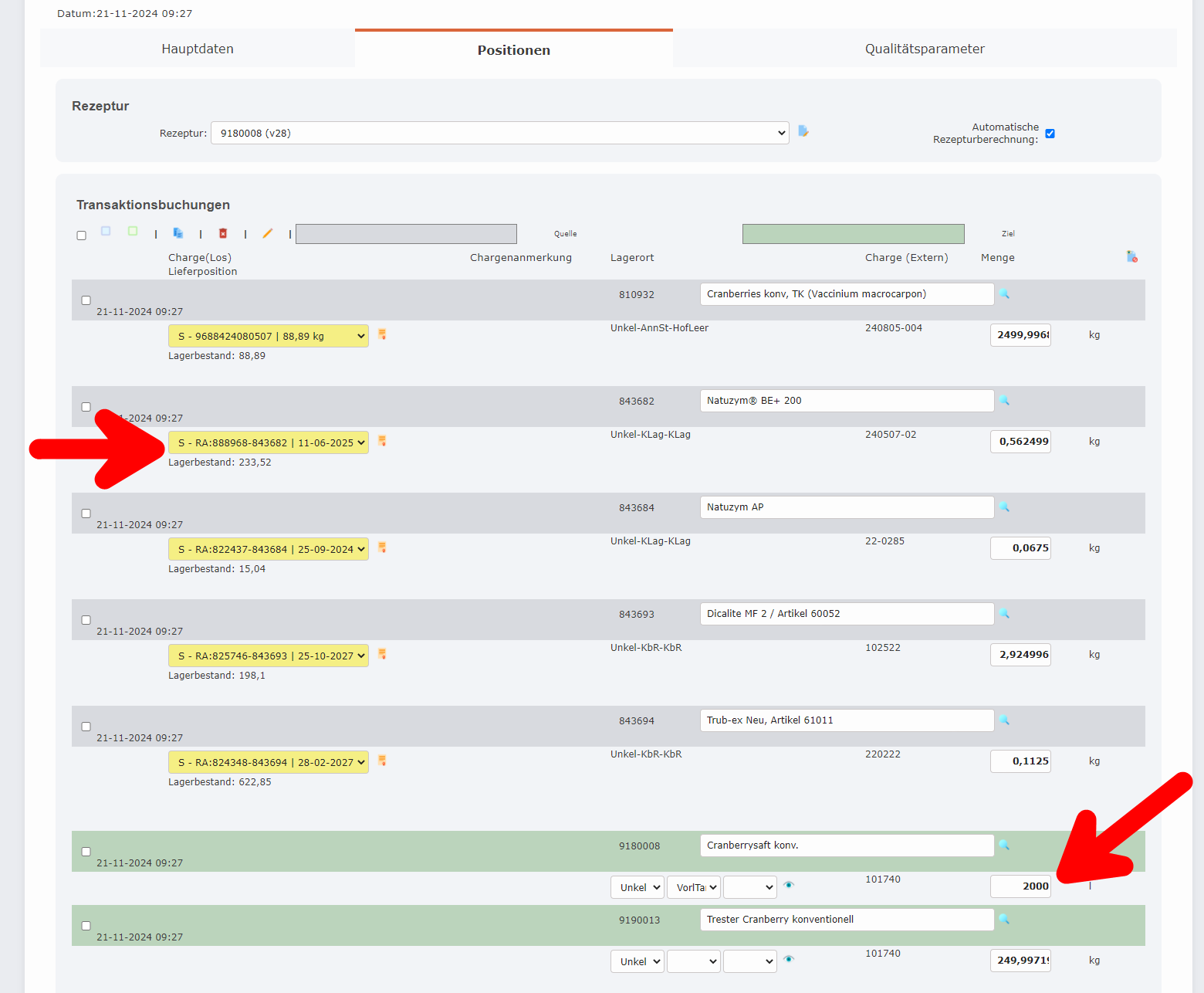Open the Qualitätsparameter tab
This screenshot has height=993, width=1204.
click(924, 48)
